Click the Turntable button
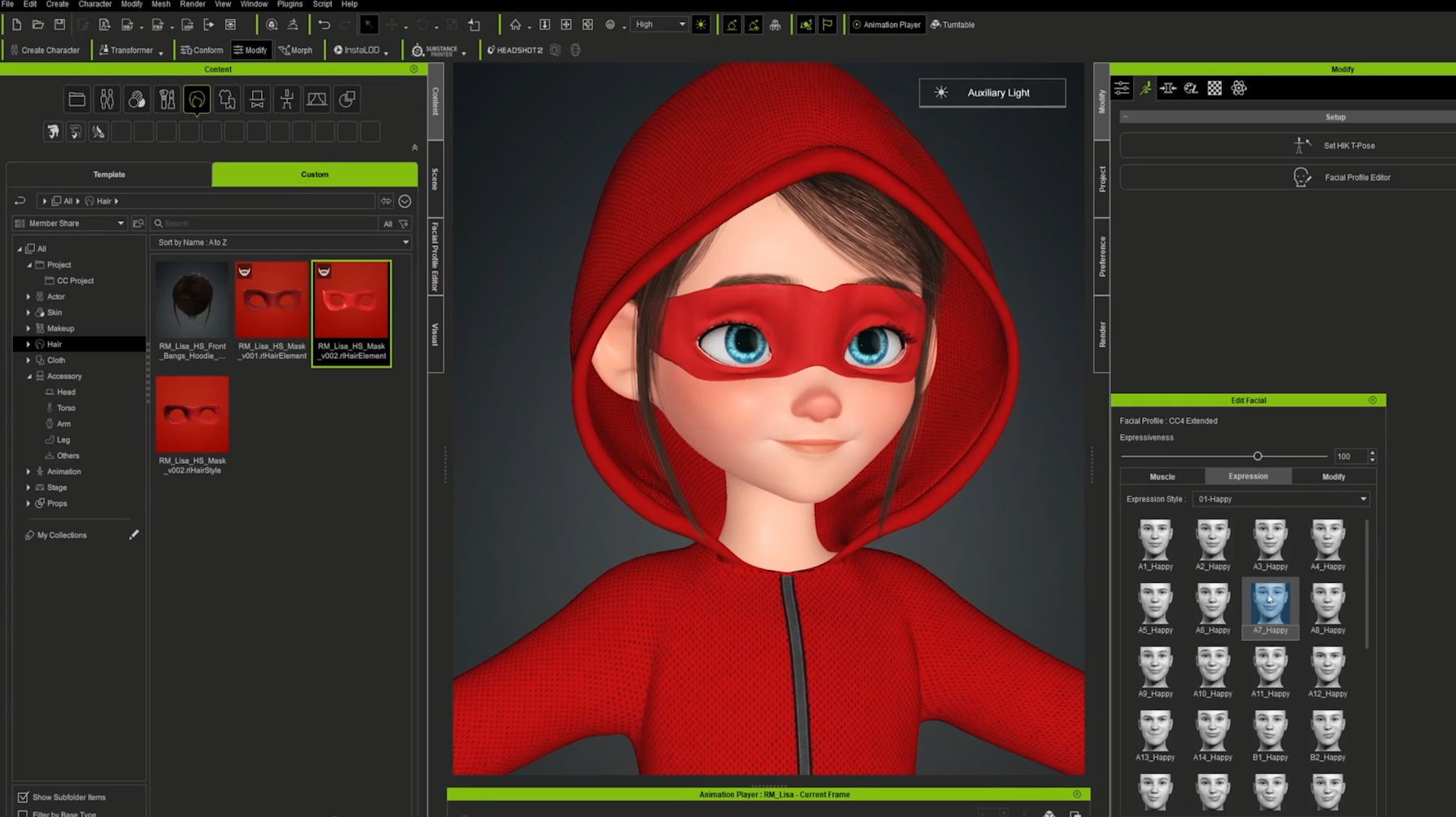1456x817 pixels. (953, 24)
